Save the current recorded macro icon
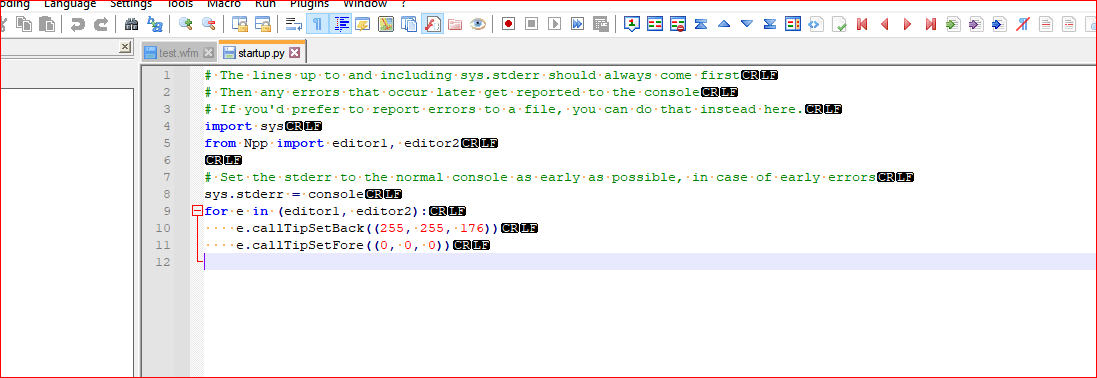The height and width of the screenshot is (378, 1097). click(600, 24)
